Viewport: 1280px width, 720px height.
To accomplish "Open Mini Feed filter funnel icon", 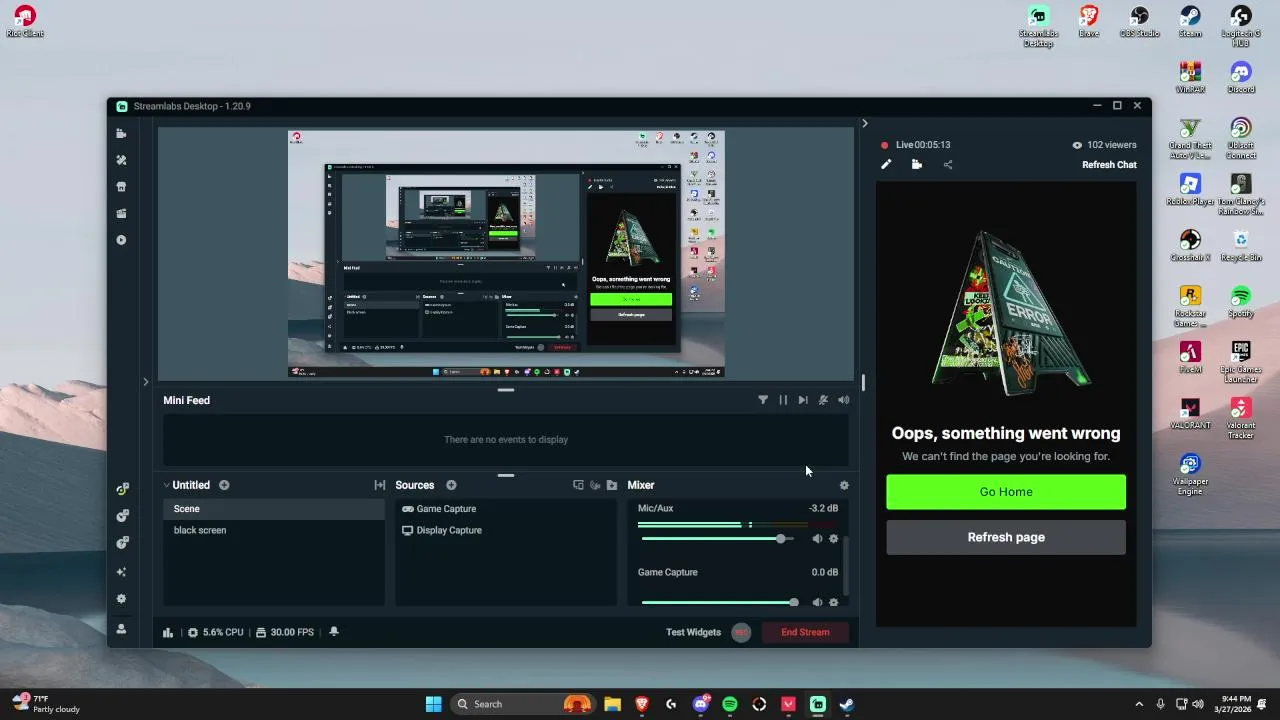I will [763, 400].
